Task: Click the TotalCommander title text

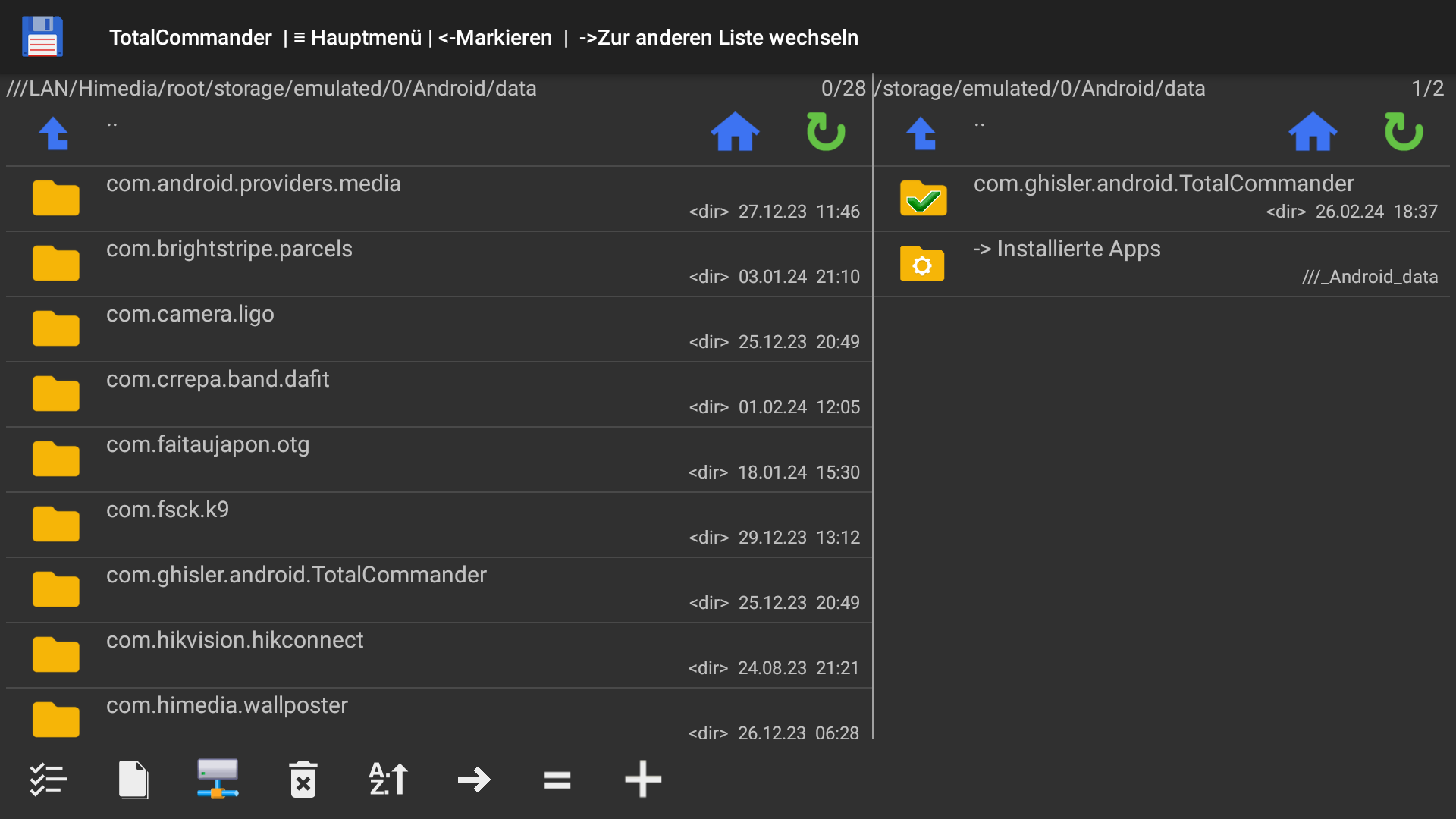Action: [190, 37]
